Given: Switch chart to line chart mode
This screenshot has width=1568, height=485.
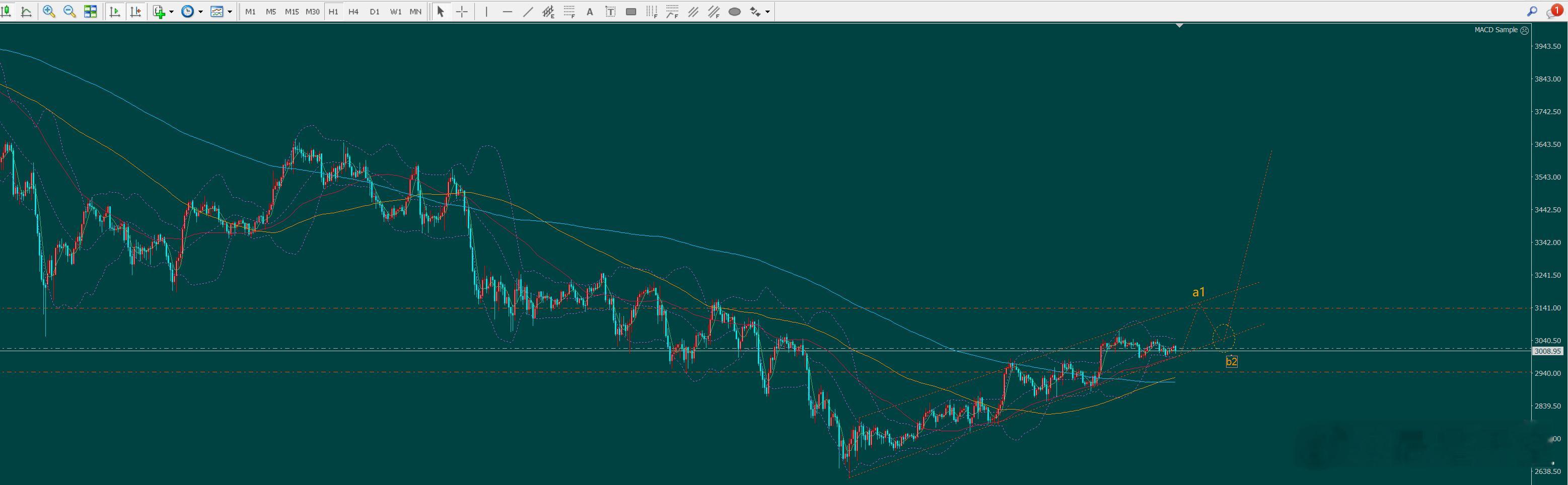Looking at the screenshot, I should tap(26, 12).
